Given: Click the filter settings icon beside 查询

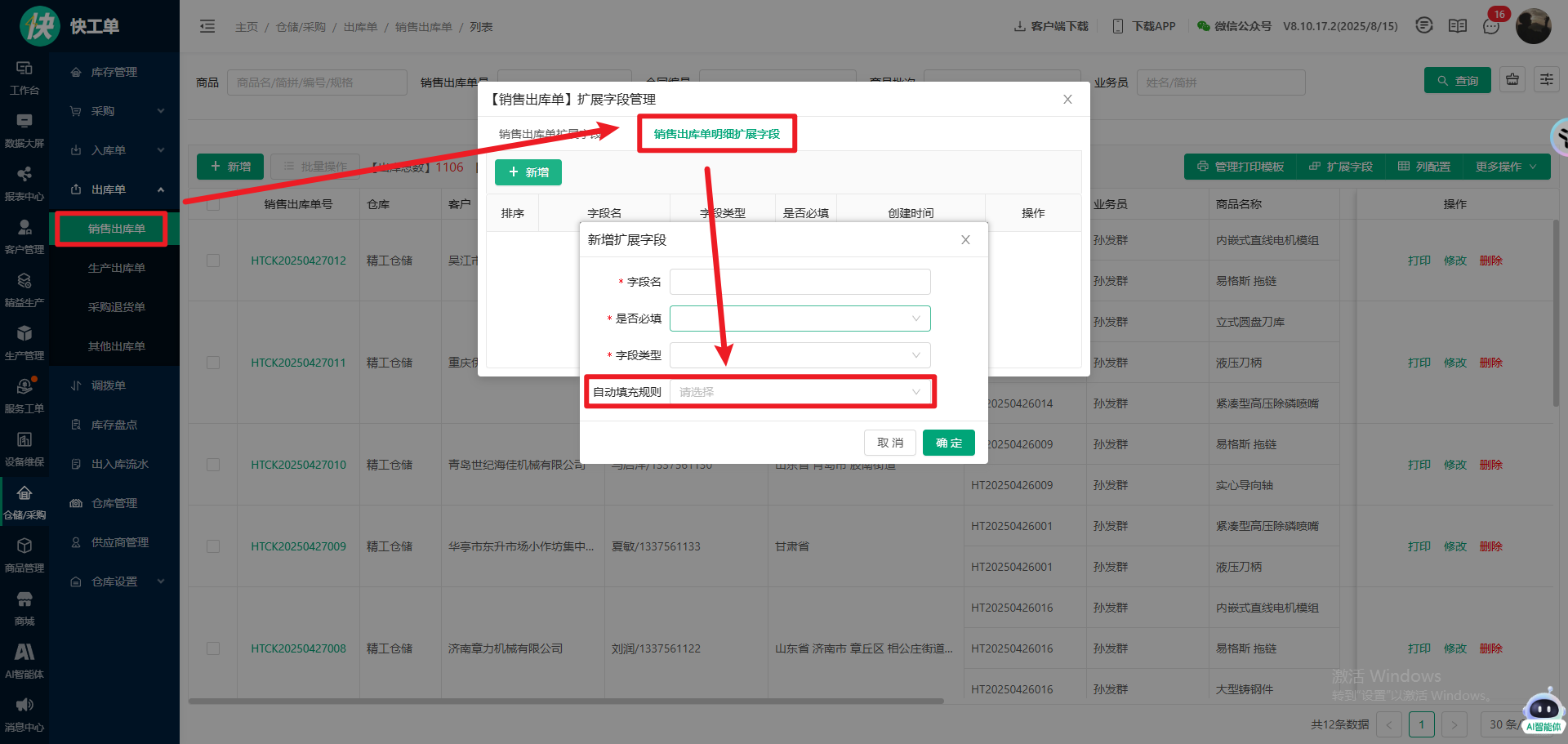Looking at the screenshot, I should (1547, 80).
